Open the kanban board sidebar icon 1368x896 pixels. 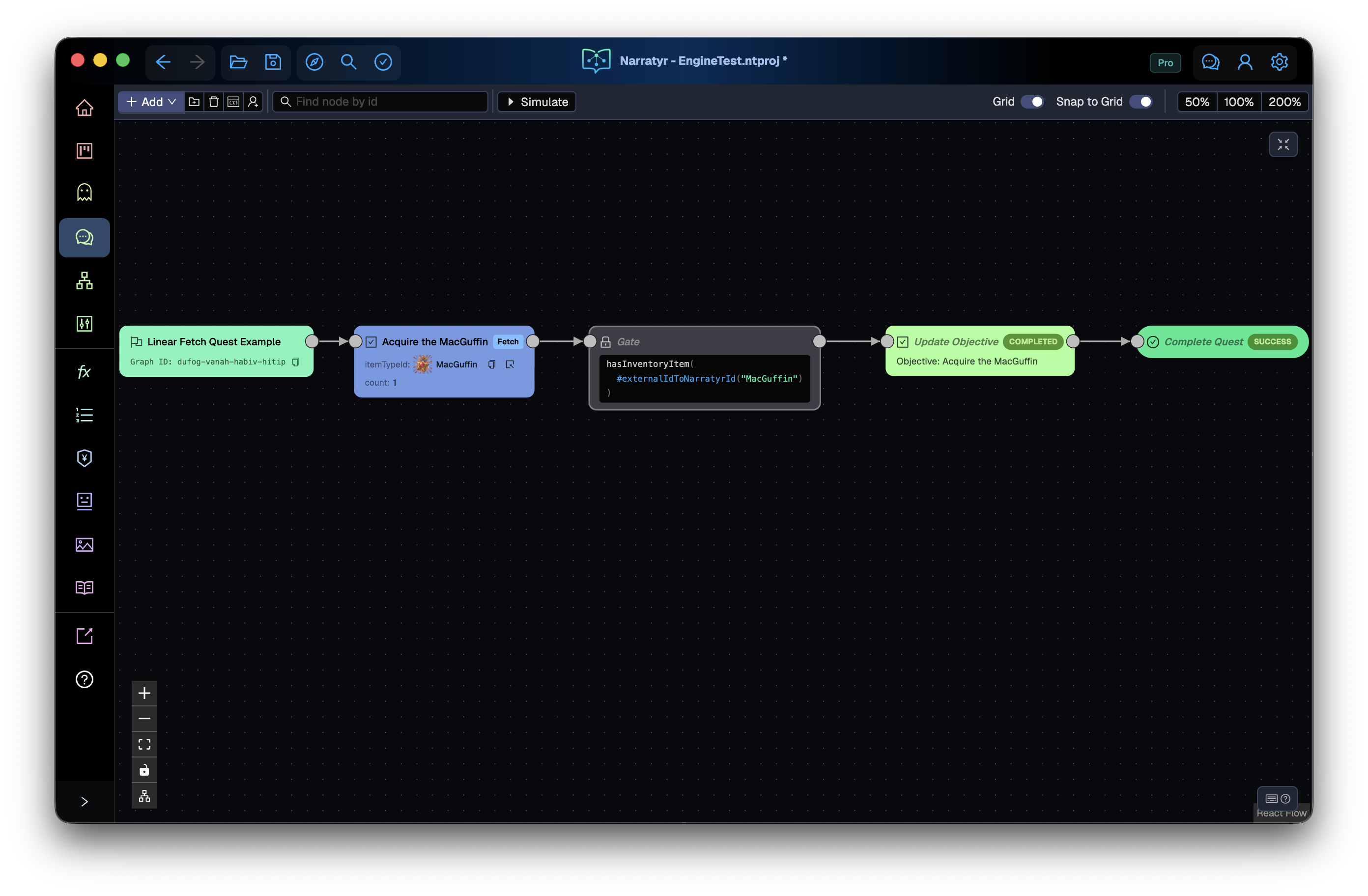coord(85,151)
